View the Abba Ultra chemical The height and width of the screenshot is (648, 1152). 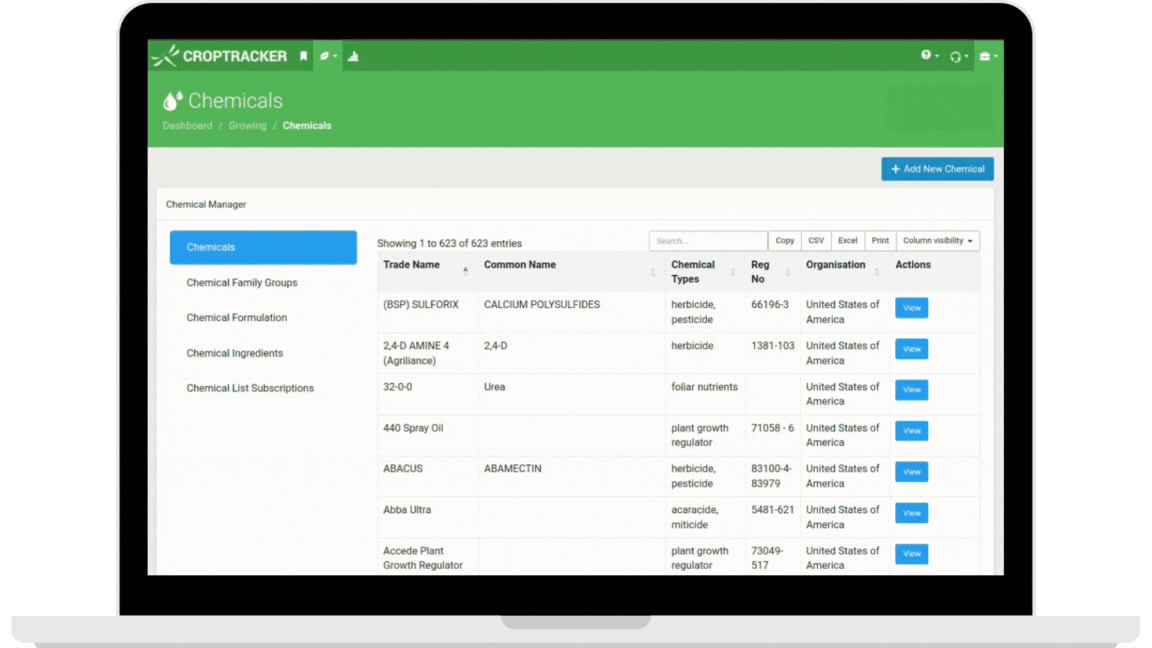tap(912, 513)
